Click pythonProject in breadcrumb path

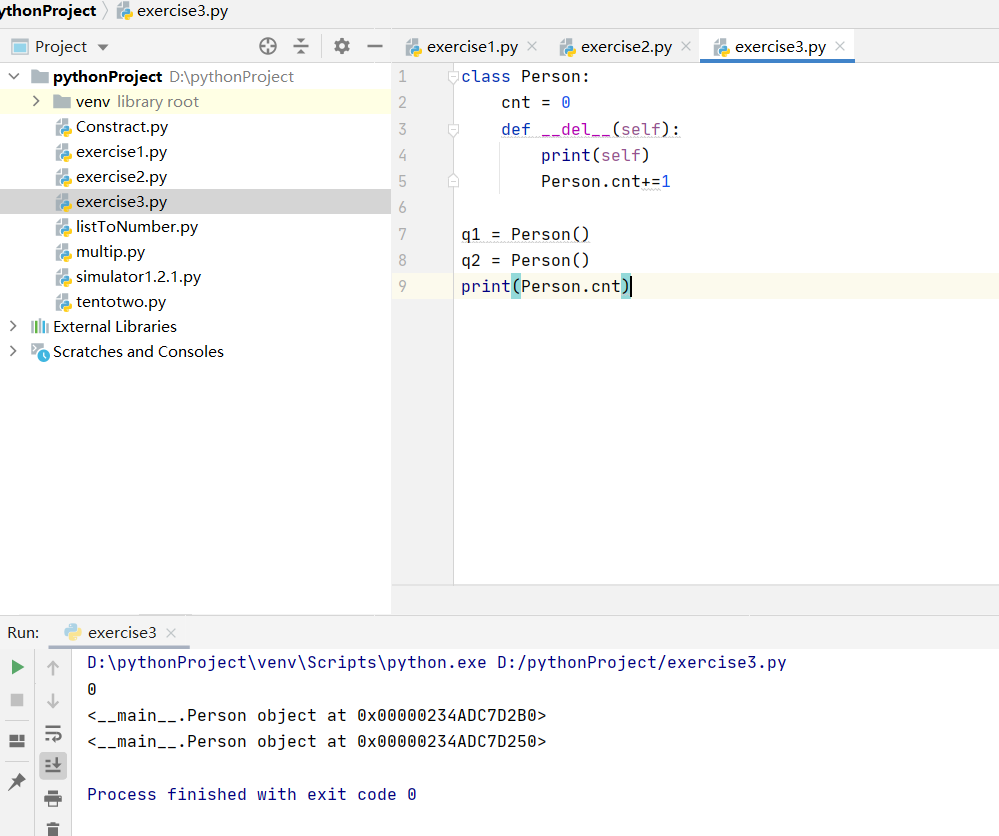coord(48,11)
